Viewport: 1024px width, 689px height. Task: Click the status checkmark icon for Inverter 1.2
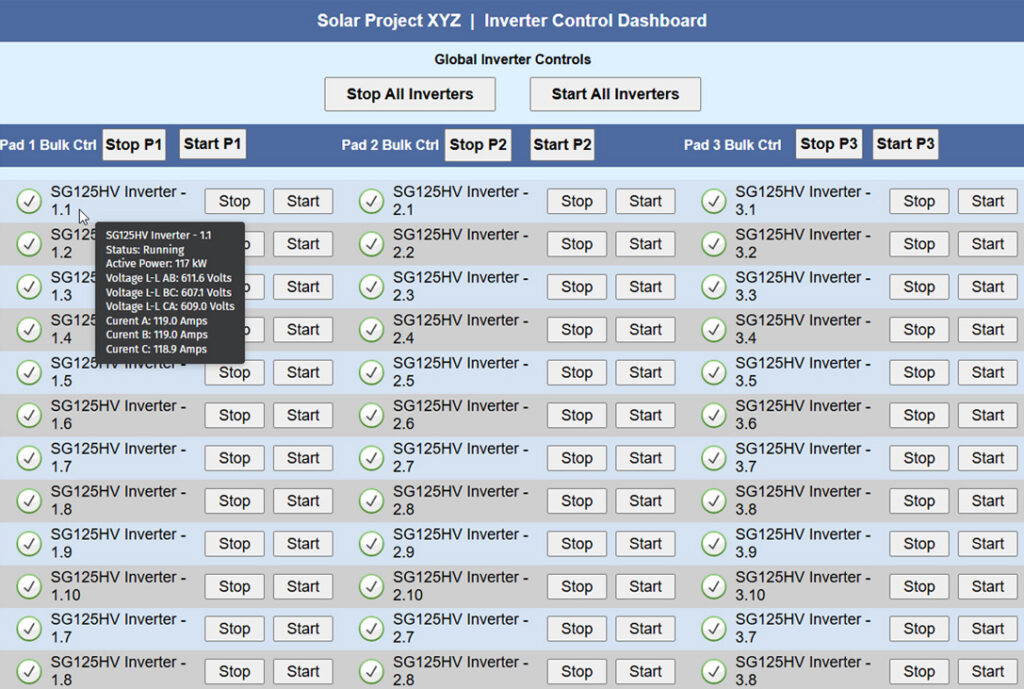pos(29,244)
